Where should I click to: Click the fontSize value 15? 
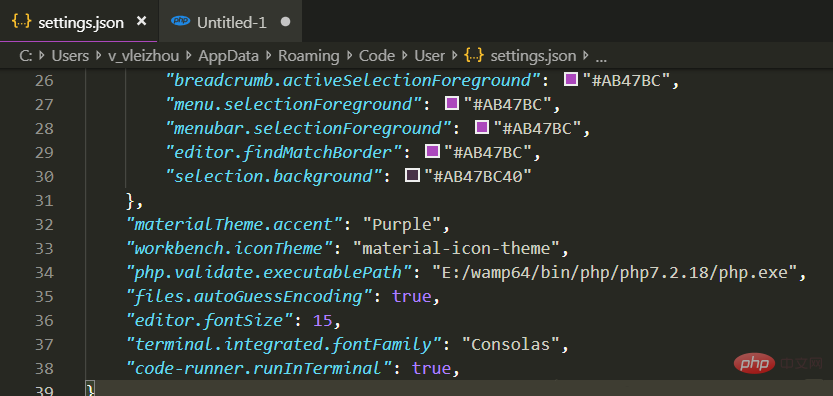323,321
